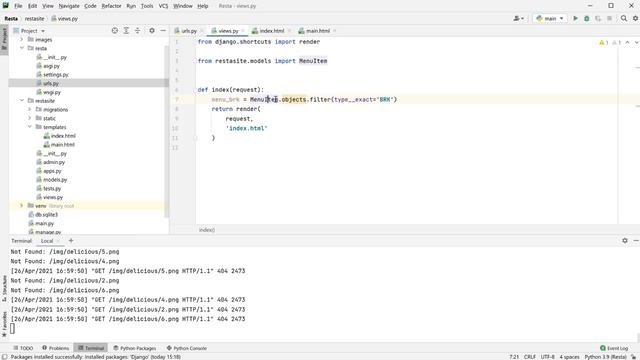Click Python 3.9 (Resta) interpreter in status bar
This screenshot has width=640, height=360.
click(605, 357)
